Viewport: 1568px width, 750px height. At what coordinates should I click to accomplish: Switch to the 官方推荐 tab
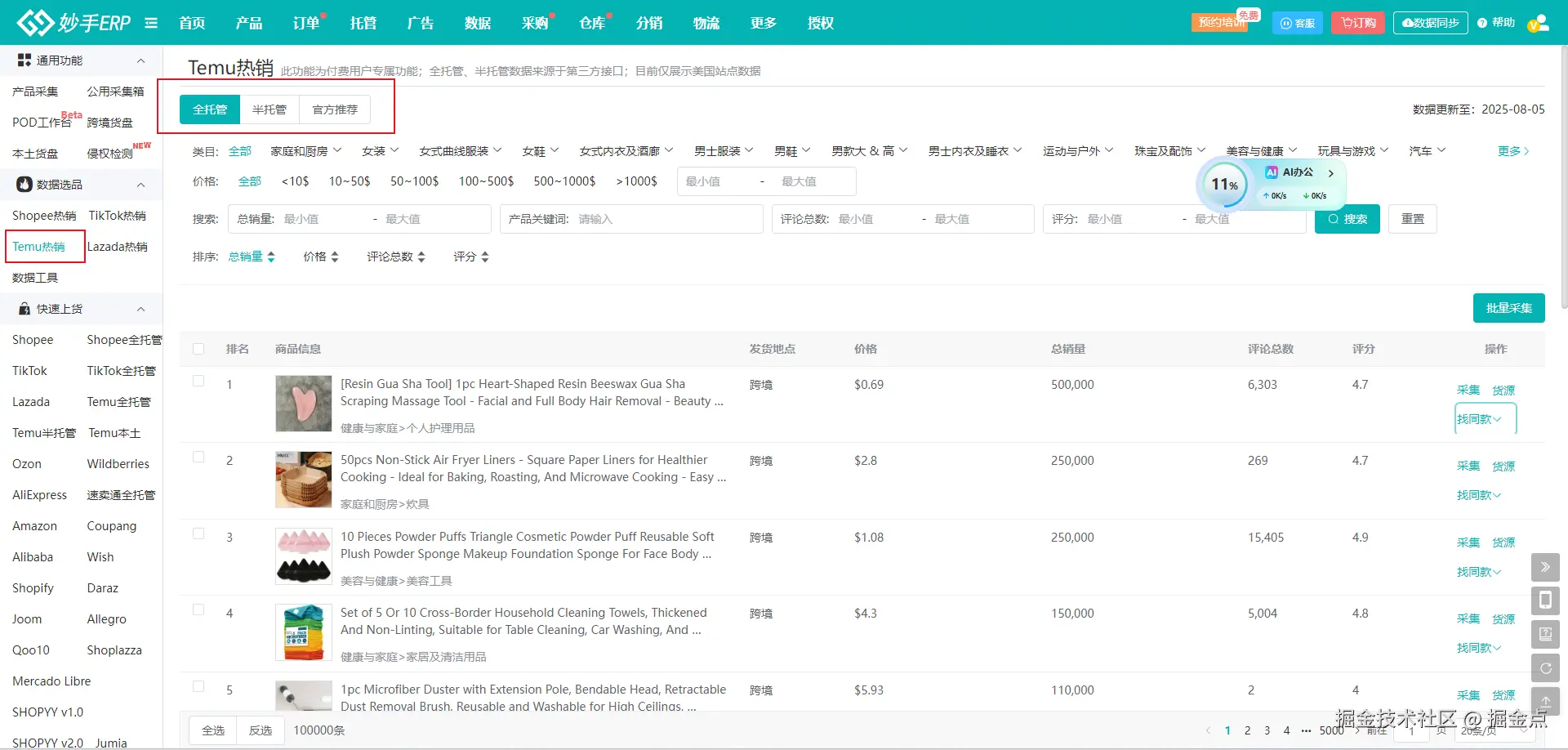coord(335,109)
